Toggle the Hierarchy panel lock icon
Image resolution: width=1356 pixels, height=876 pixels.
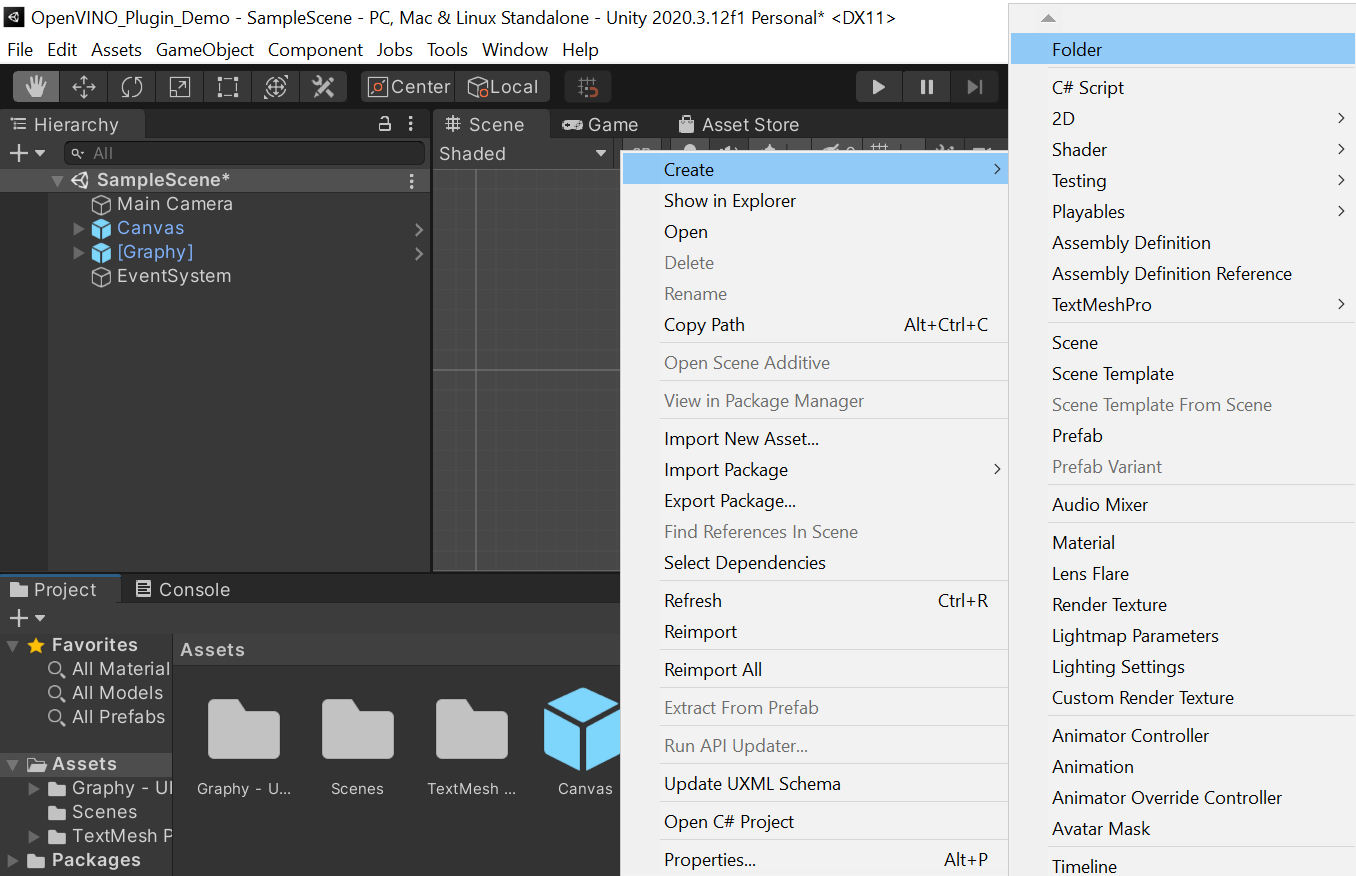tap(384, 124)
